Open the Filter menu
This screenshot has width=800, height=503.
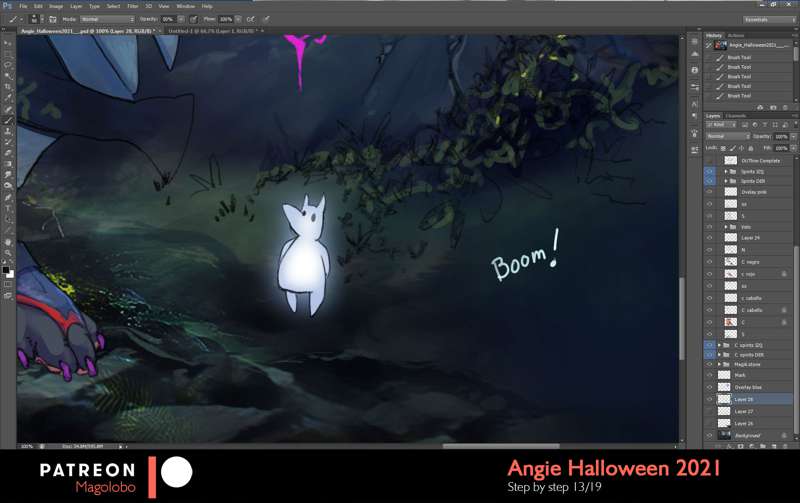(x=132, y=6)
